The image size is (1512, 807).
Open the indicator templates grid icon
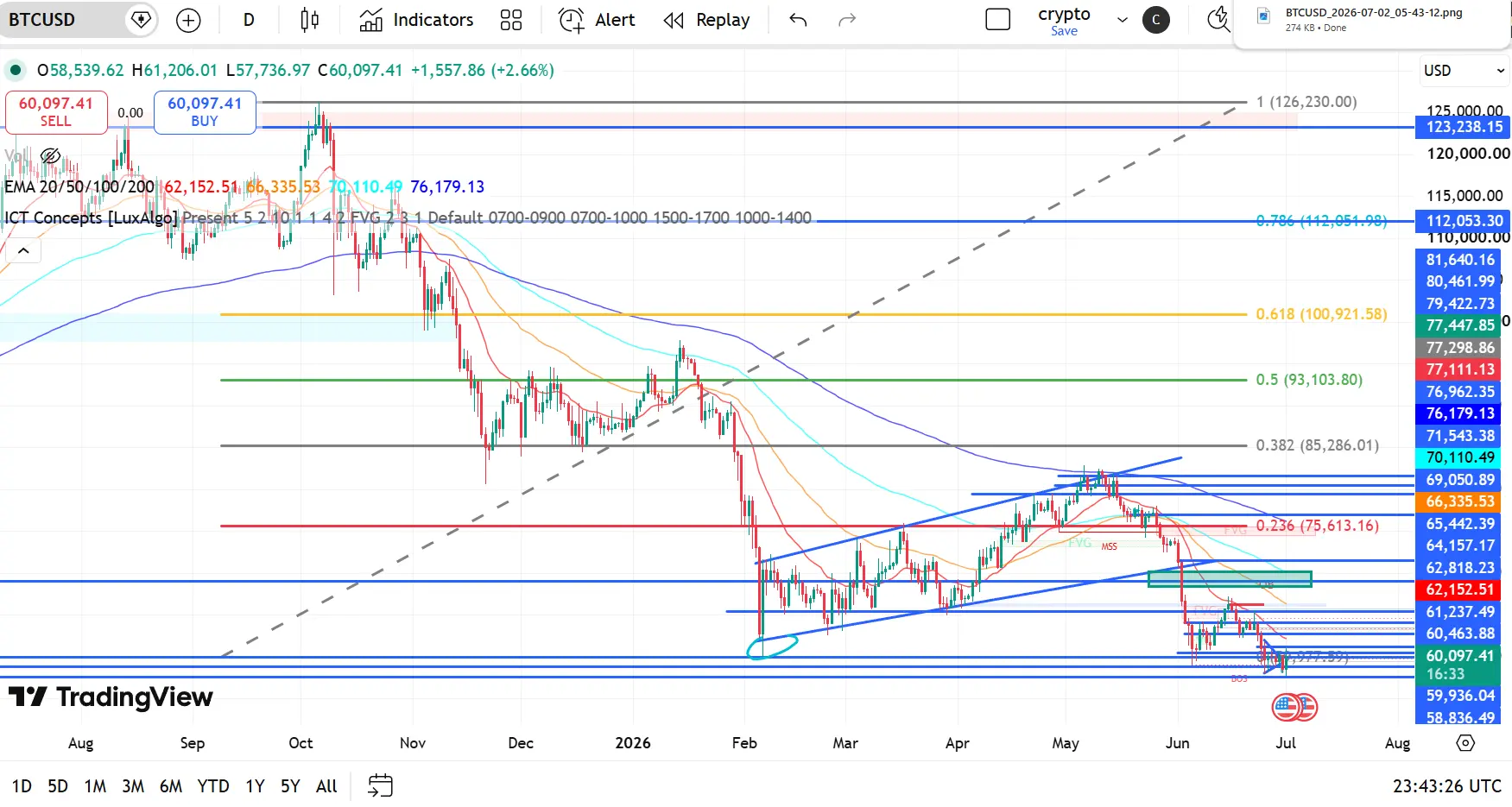pyautogui.click(x=511, y=20)
